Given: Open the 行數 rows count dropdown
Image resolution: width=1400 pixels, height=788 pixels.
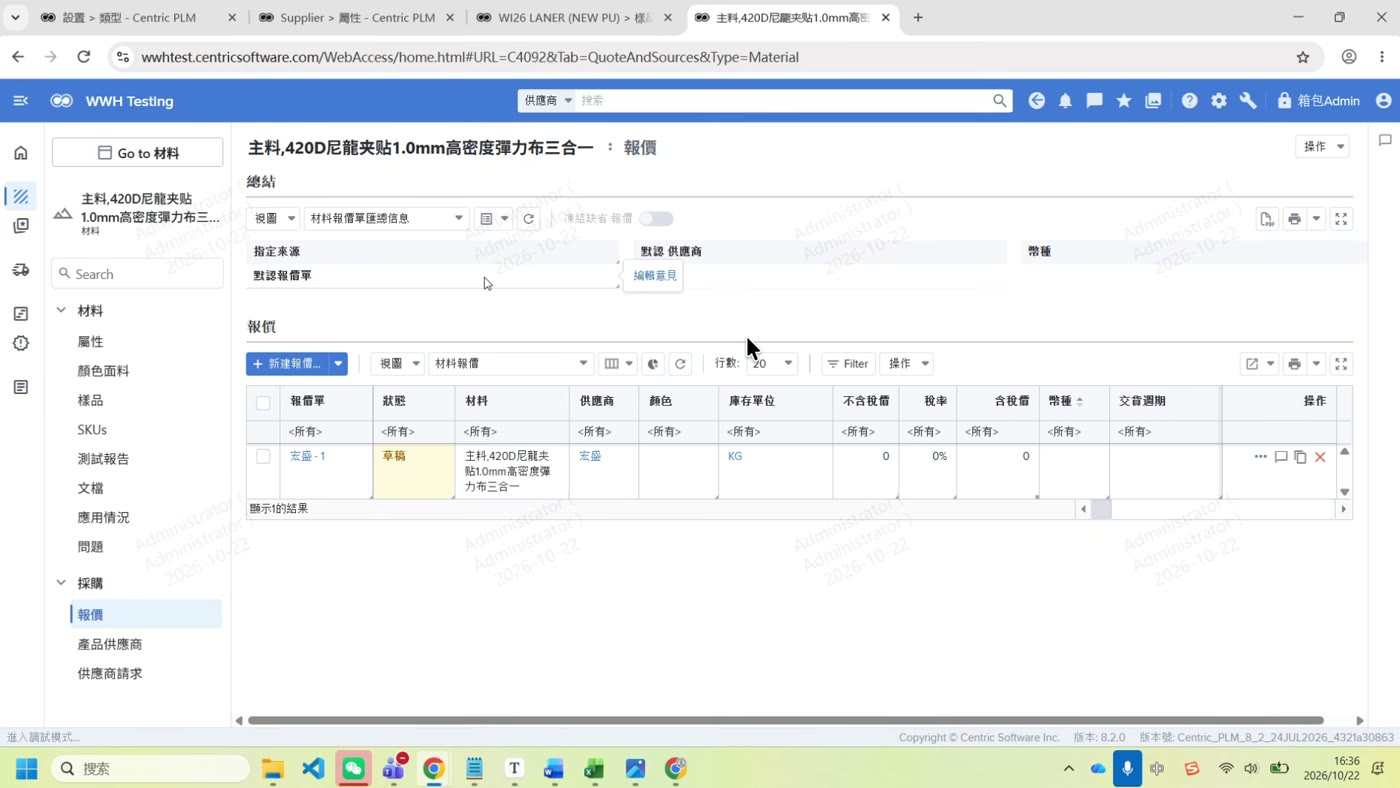Looking at the screenshot, I should (772, 364).
